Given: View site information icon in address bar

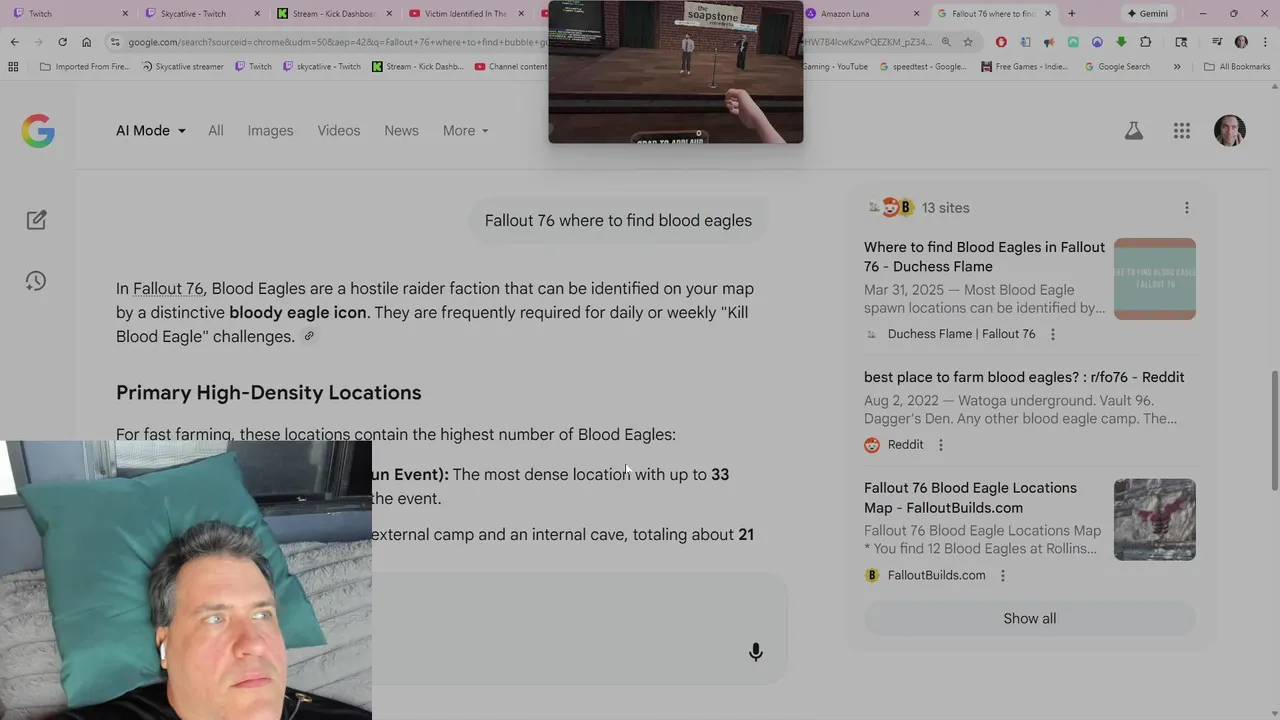Looking at the screenshot, I should pyautogui.click(x=115, y=42).
